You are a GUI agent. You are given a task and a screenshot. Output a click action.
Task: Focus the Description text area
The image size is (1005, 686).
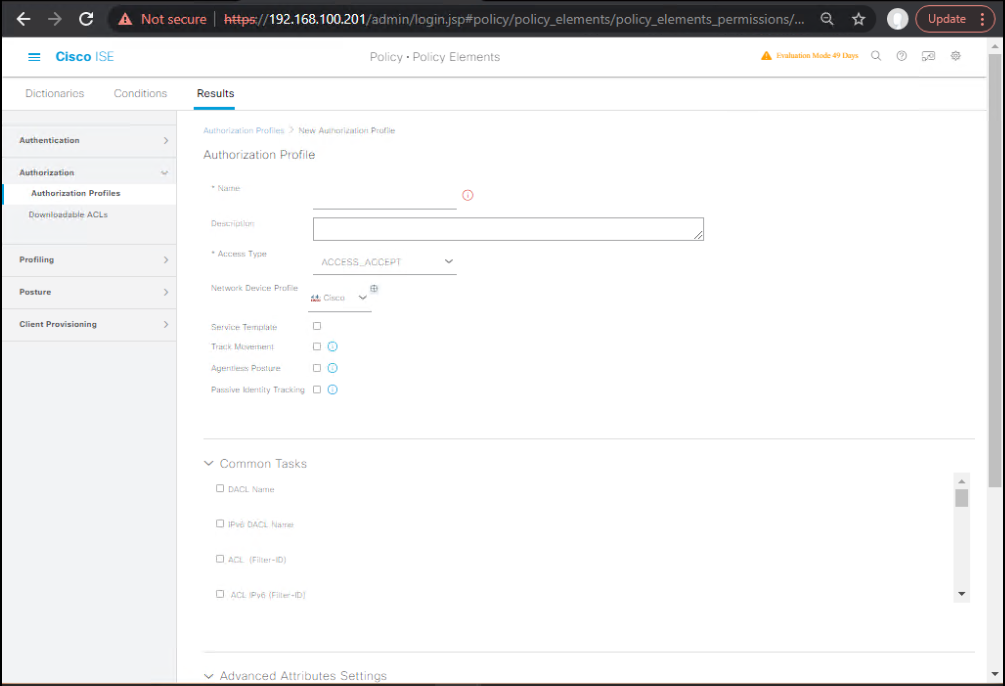click(x=508, y=229)
